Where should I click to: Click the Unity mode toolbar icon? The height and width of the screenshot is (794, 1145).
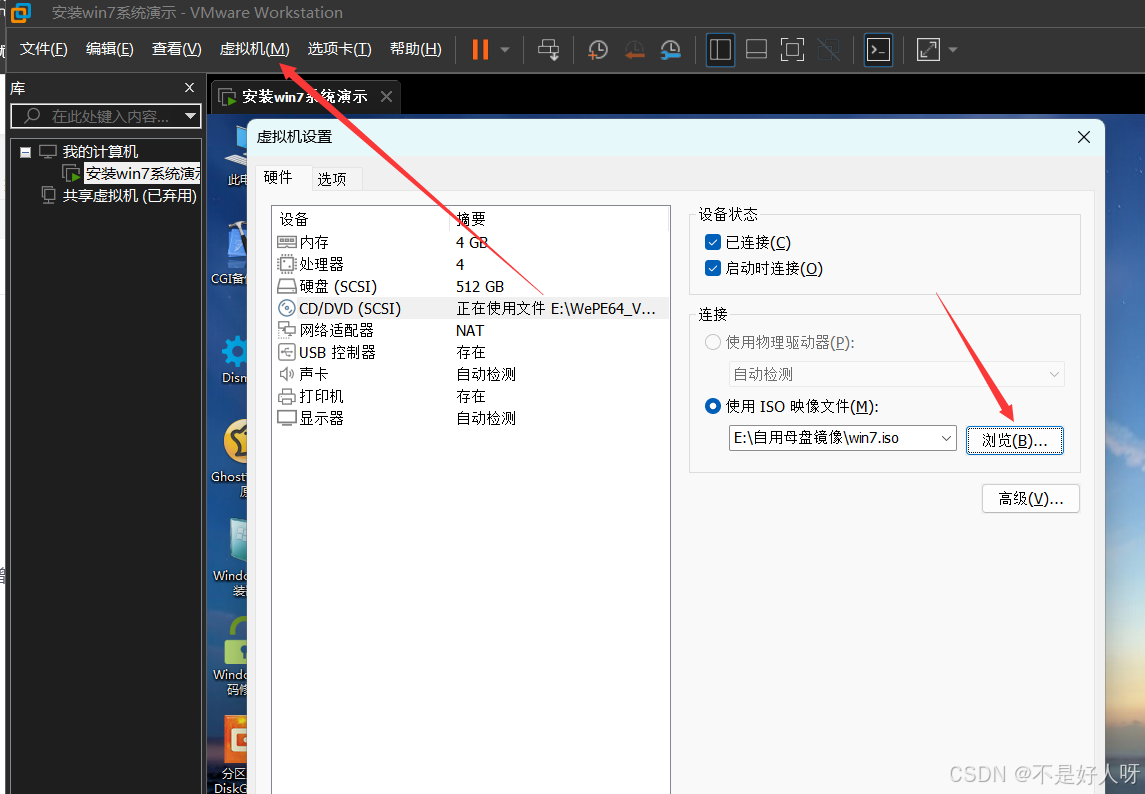[x=828, y=50]
